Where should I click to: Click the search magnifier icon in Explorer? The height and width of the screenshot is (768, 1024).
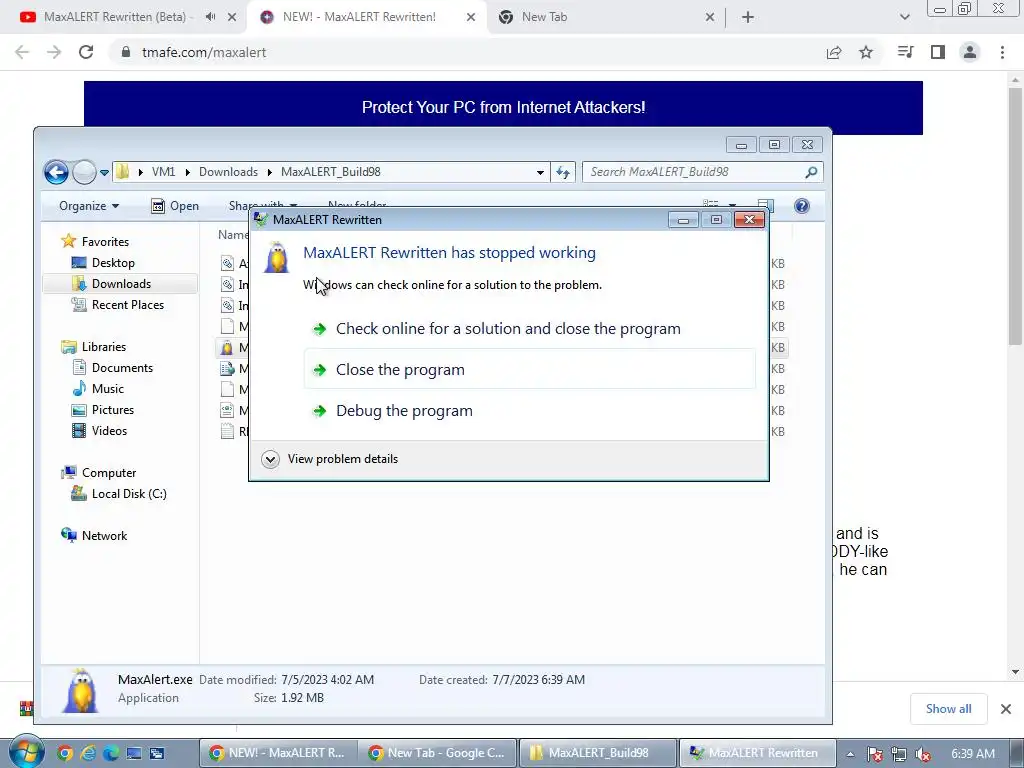click(x=811, y=172)
